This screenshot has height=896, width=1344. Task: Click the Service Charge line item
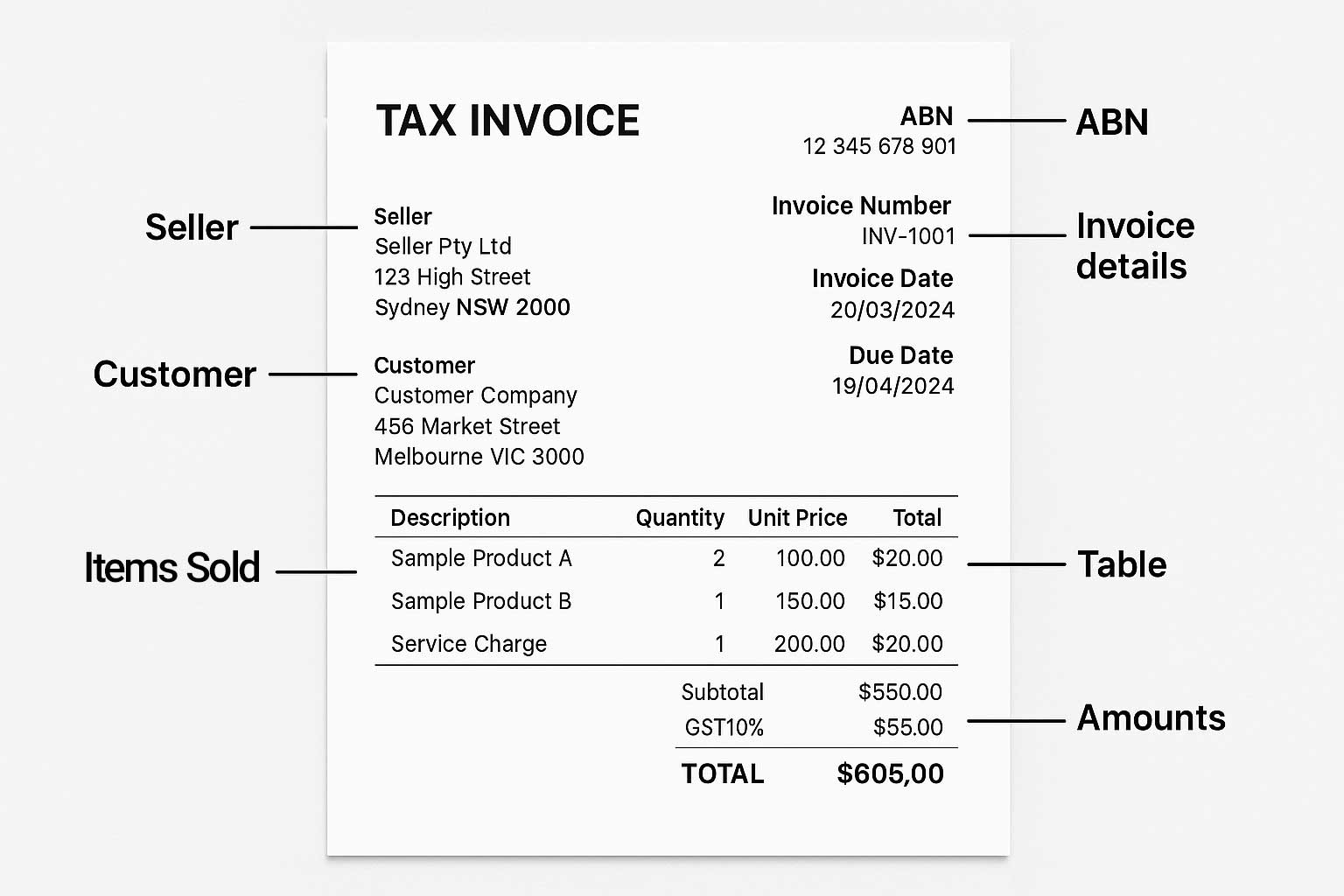pyautogui.click(x=468, y=644)
